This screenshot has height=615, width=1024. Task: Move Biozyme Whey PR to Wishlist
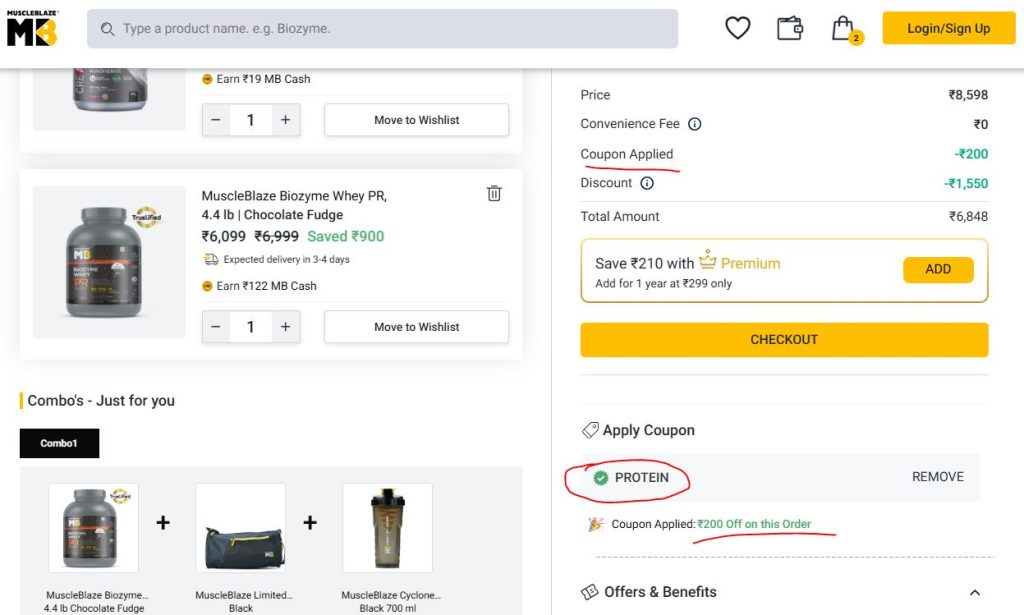point(416,326)
